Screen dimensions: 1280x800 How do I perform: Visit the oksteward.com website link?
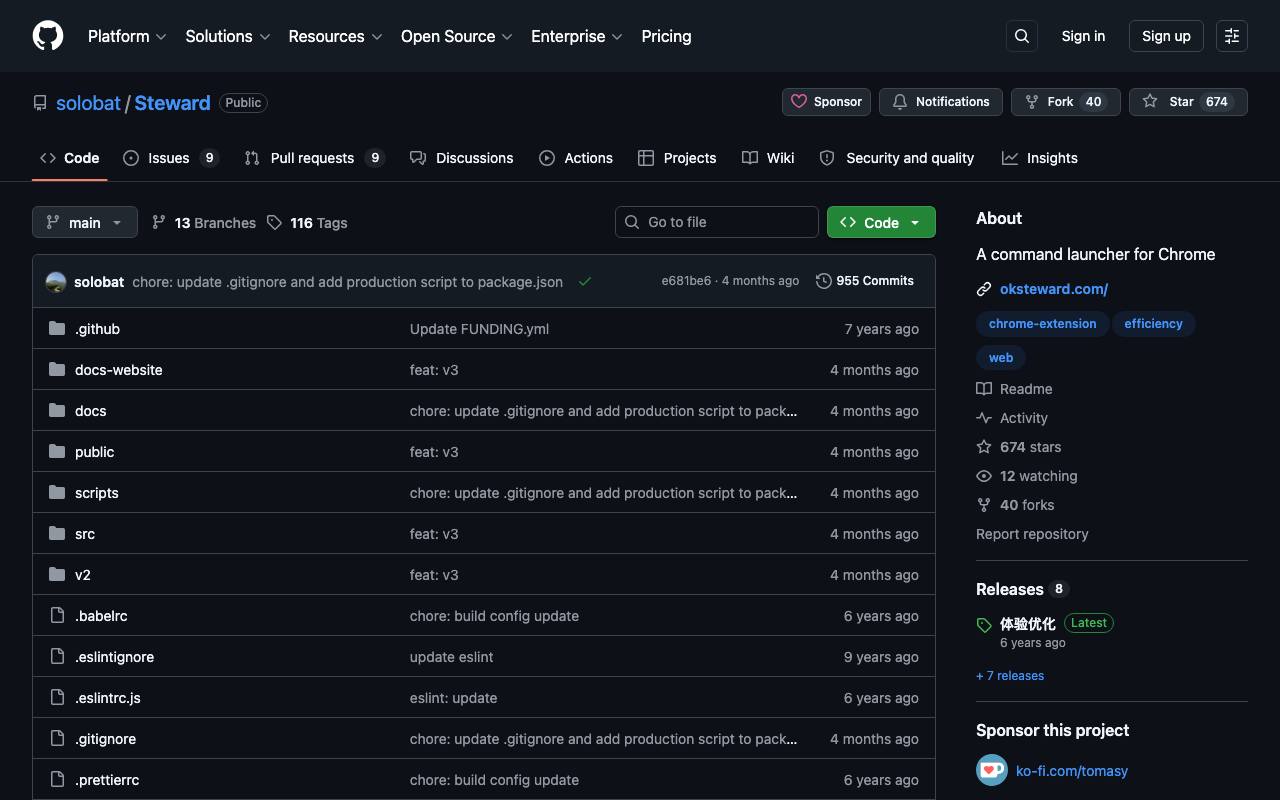click(x=1054, y=289)
